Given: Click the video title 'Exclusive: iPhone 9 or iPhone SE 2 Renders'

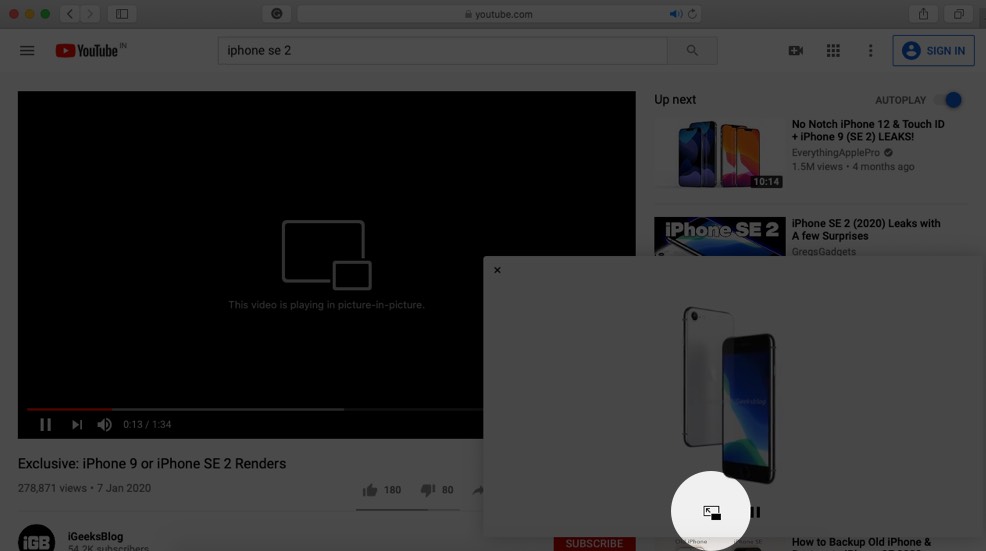Looking at the screenshot, I should [x=152, y=464].
